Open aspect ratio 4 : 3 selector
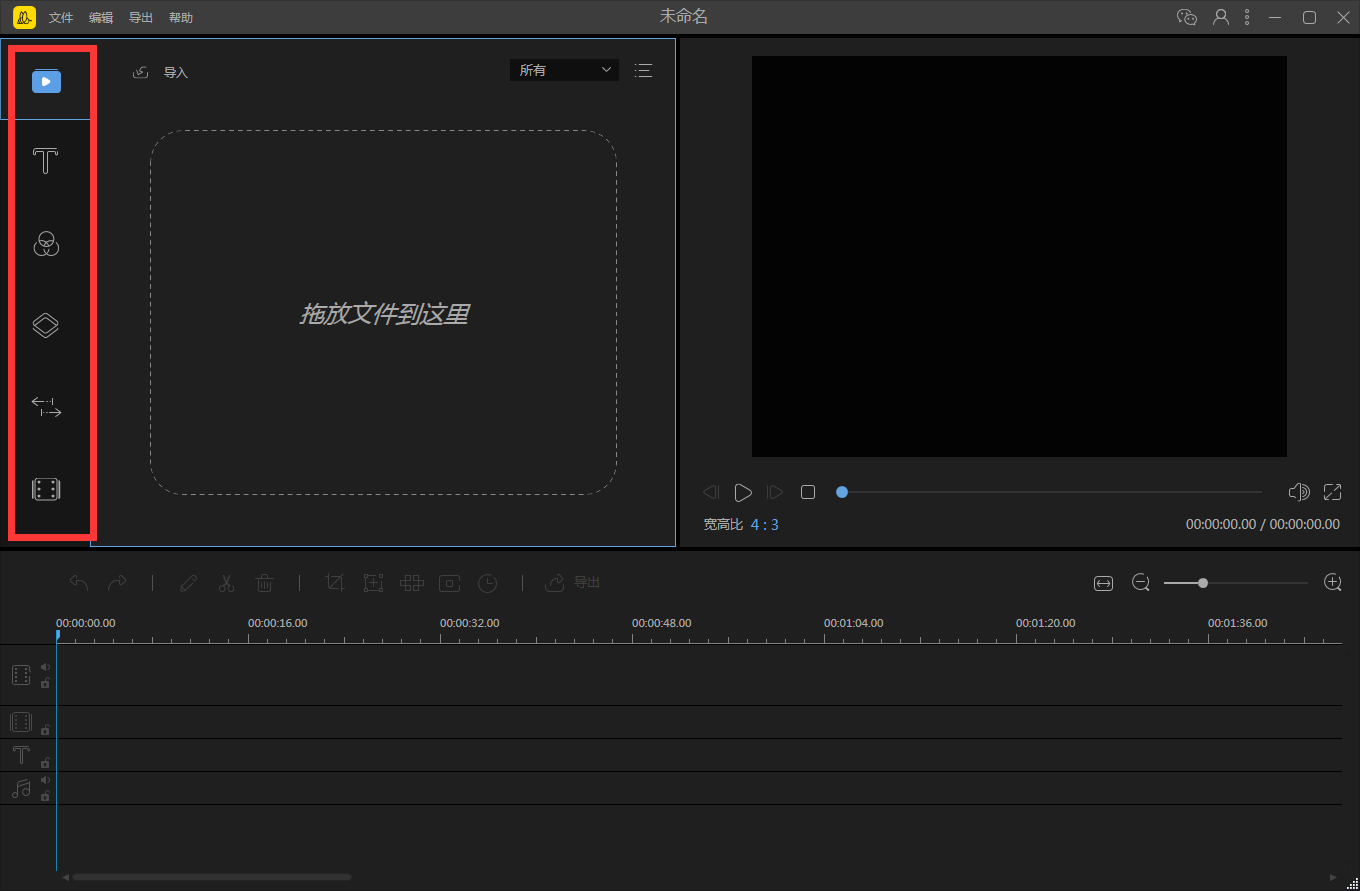This screenshot has width=1360, height=891. pyautogui.click(x=765, y=524)
